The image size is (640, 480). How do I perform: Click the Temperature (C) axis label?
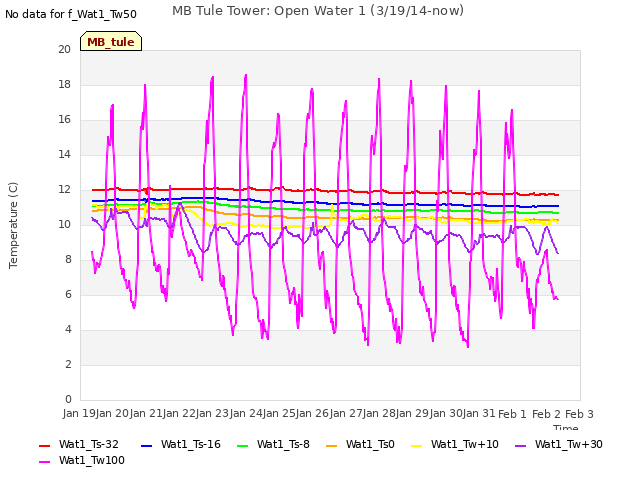point(13,225)
